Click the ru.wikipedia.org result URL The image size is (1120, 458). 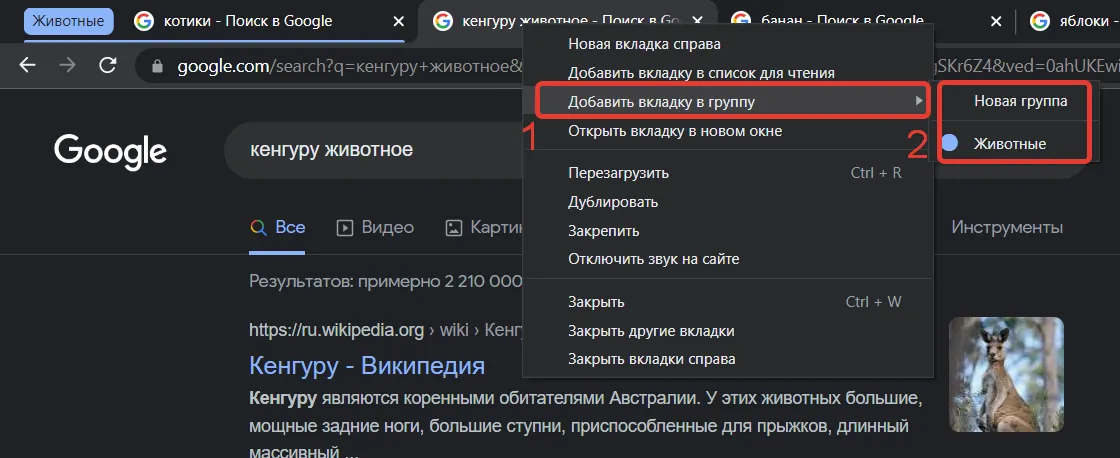point(336,329)
